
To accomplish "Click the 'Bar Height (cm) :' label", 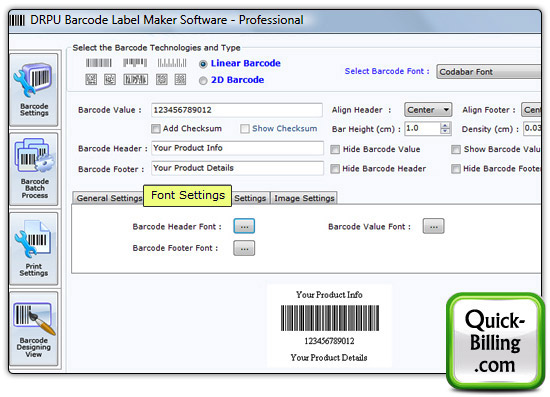I will [366, 129].
